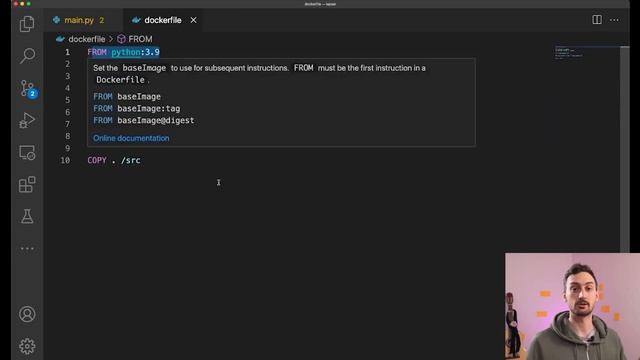Viewport: 640px width, 360px height.
Task: Open the Run and Debug view
Action: point(27,120)
